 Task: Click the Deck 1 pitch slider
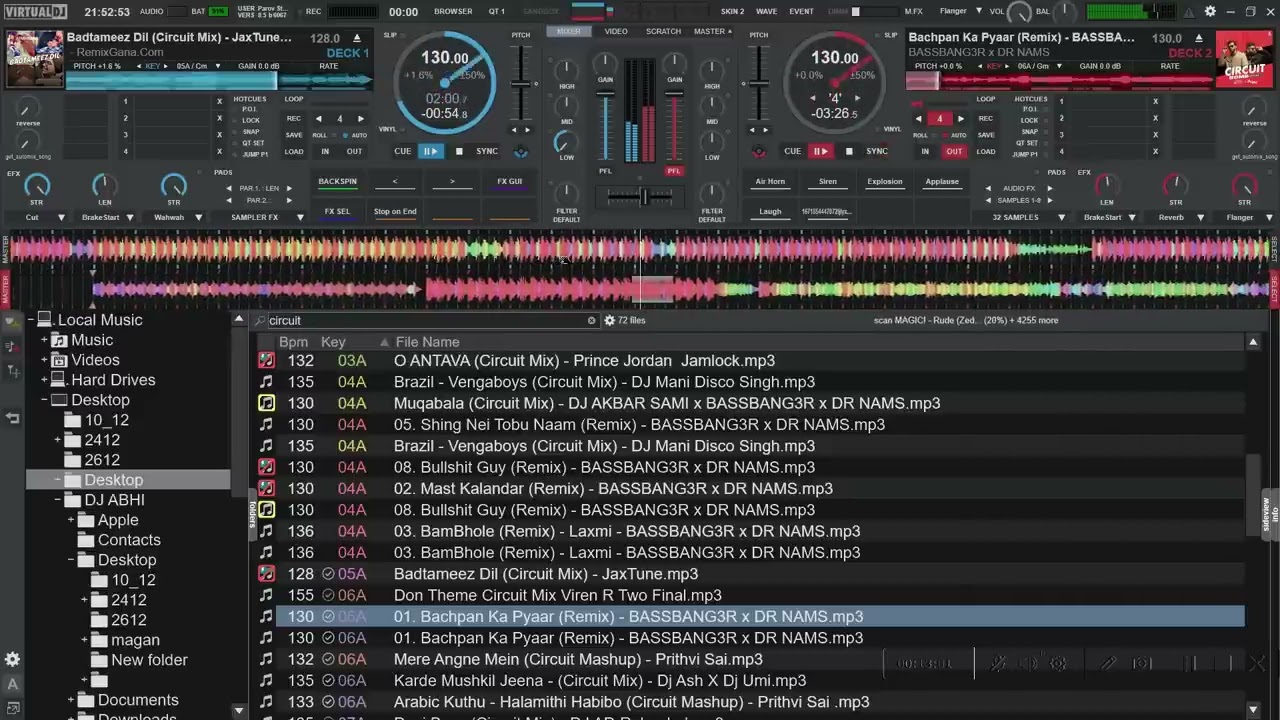coord(521,82)
